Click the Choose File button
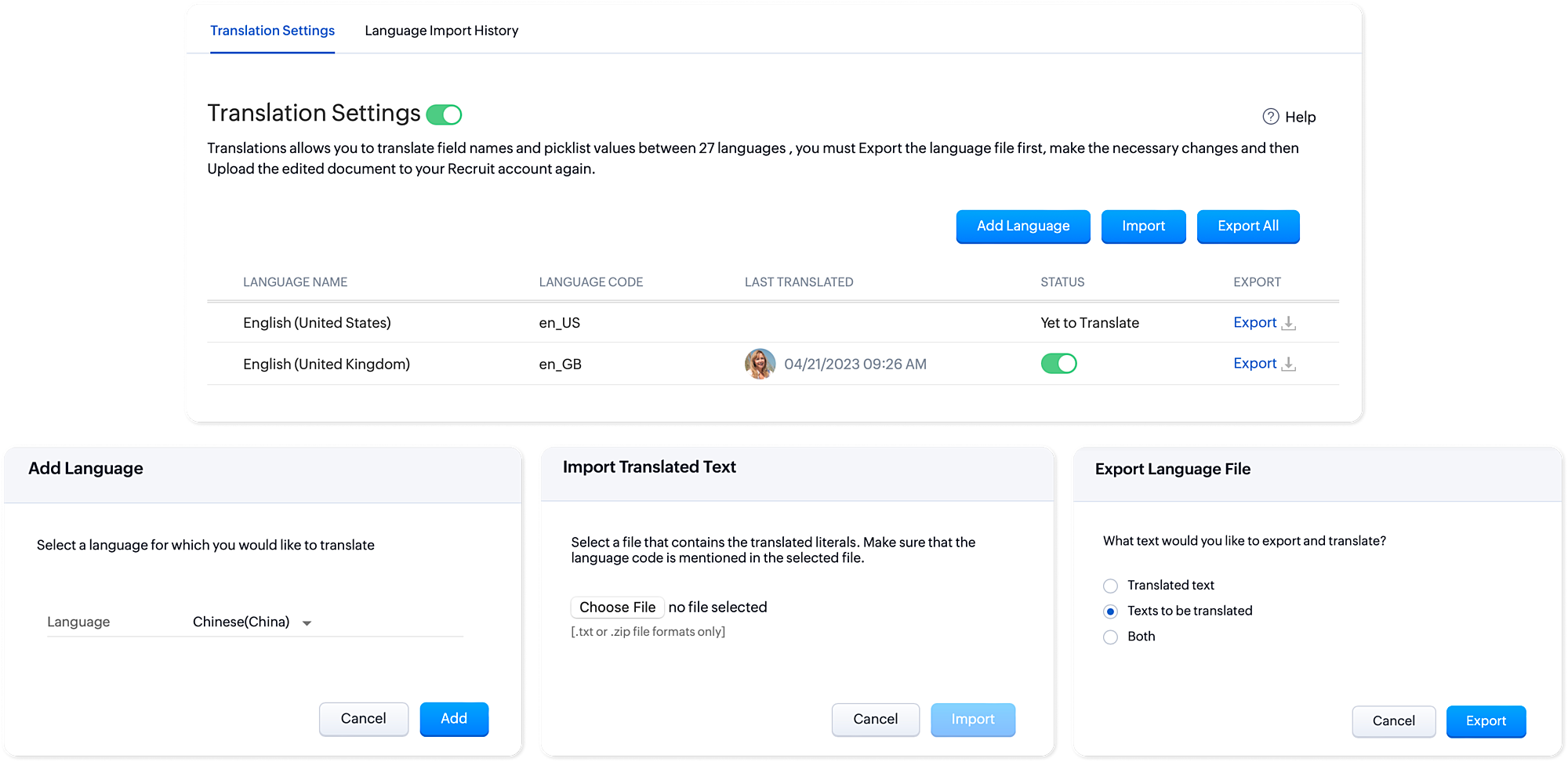 617,608
